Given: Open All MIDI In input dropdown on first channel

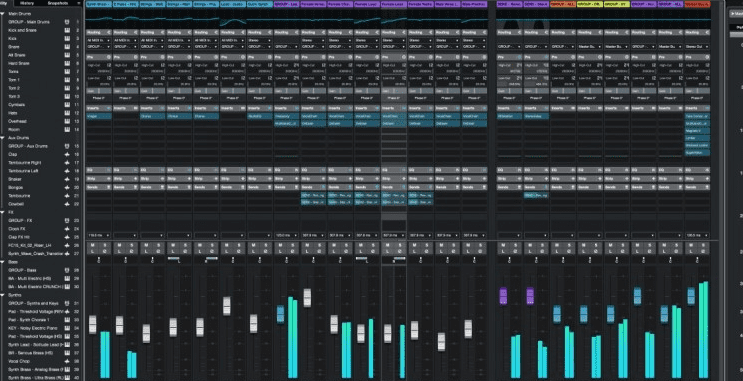Looking at the screenshot, I should tap(99, 40).
